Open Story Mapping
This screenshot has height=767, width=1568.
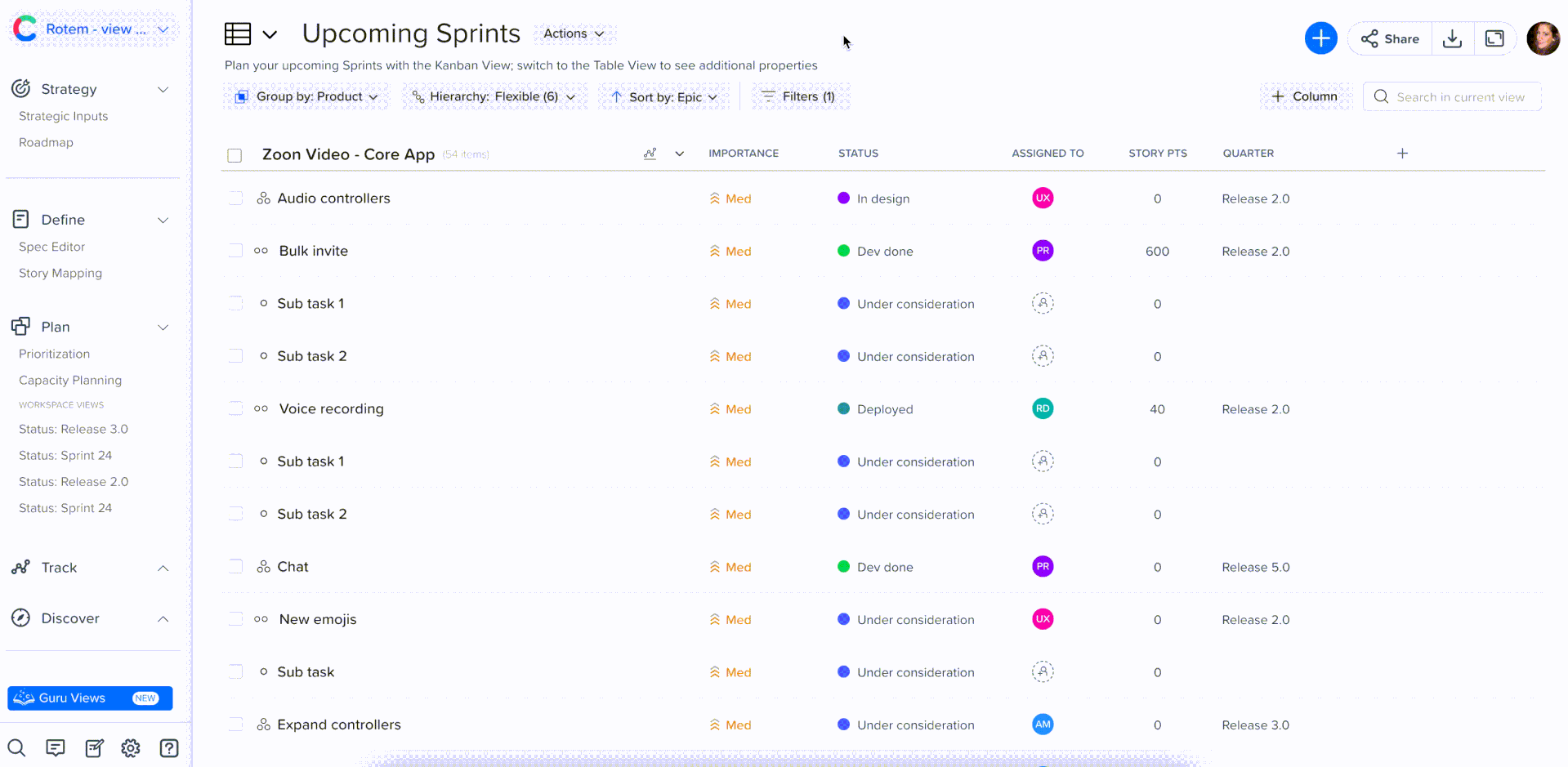60,273
